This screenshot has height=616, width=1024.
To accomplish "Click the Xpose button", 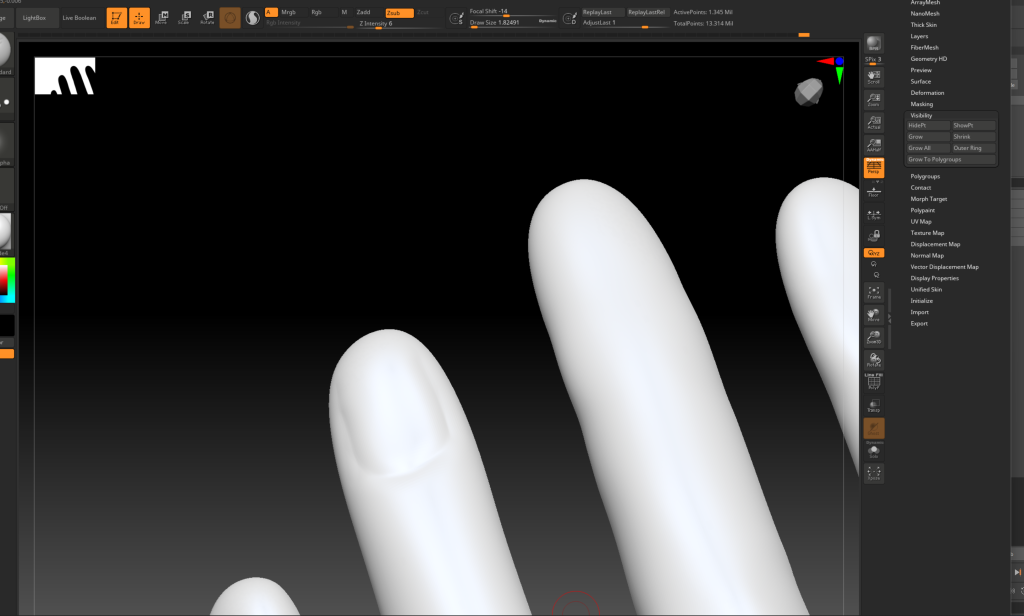I will pyautogui.click(x=874, y=473).
